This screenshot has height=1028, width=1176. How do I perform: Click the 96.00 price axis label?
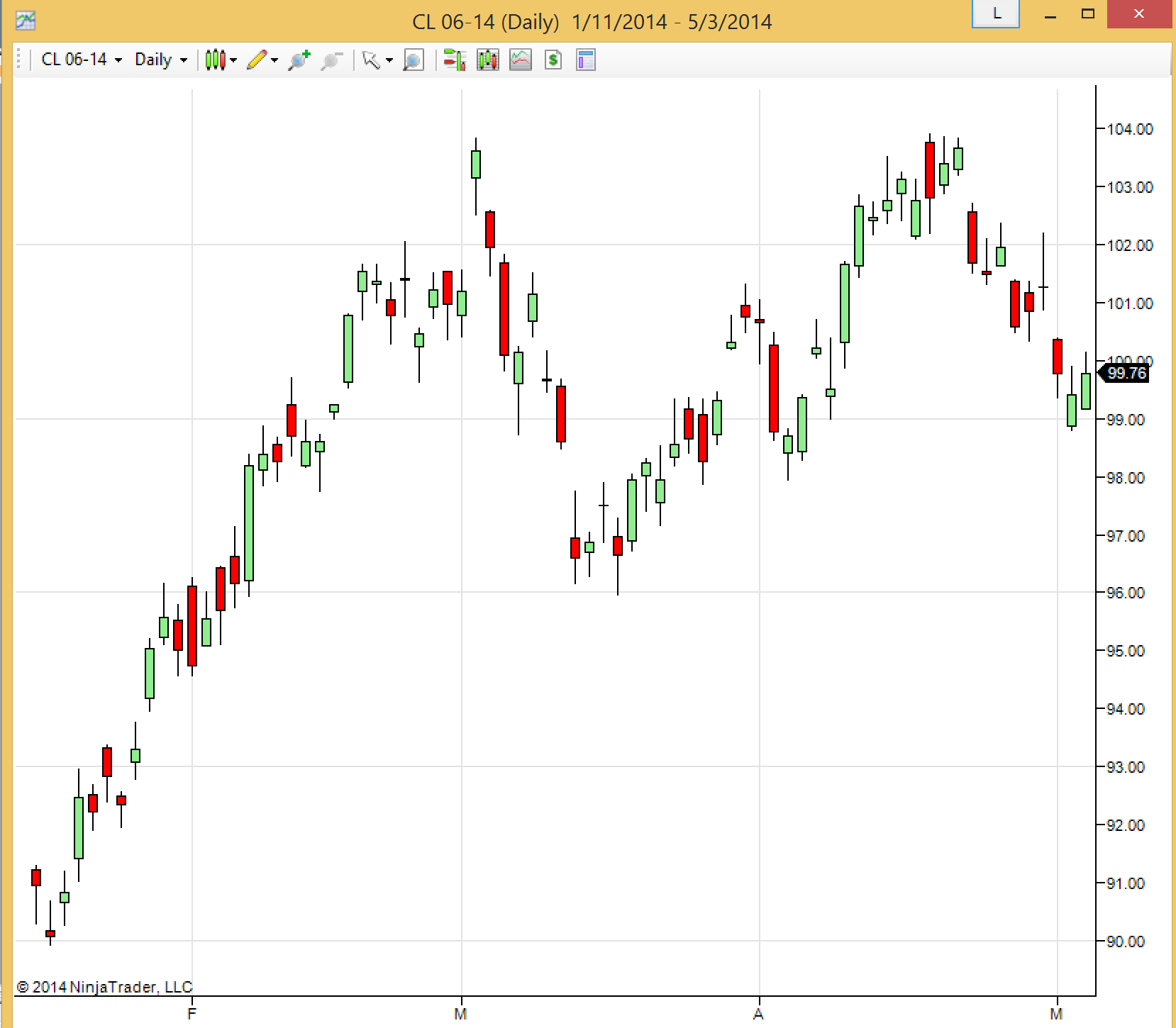pos(1126,593)
